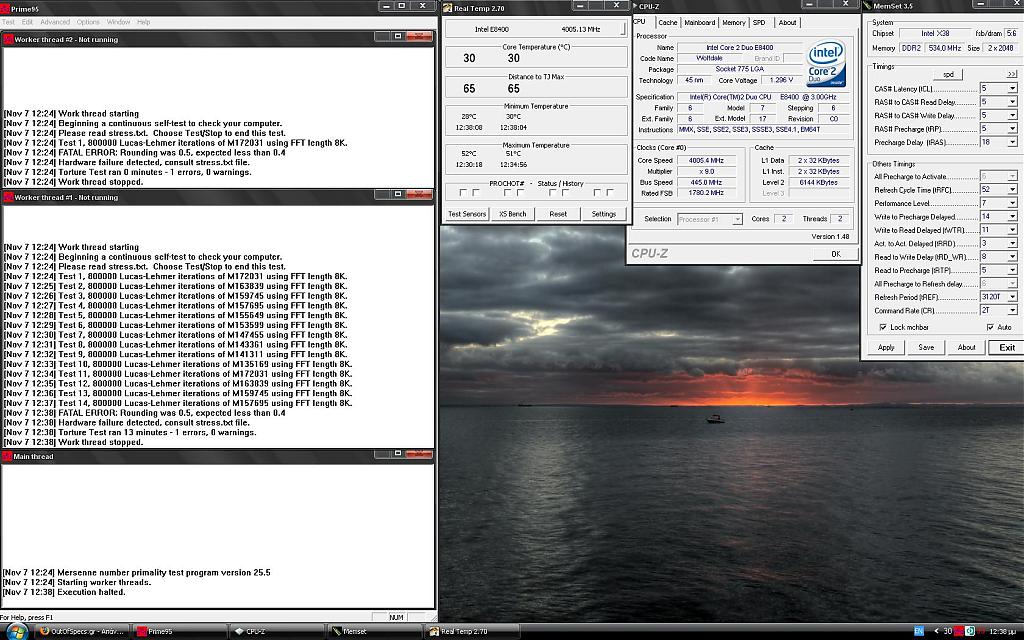The width and height of the screenshot is (1024, 640).
Task: Switch to CPU-Z Cache tab
Action: point(667,22)
